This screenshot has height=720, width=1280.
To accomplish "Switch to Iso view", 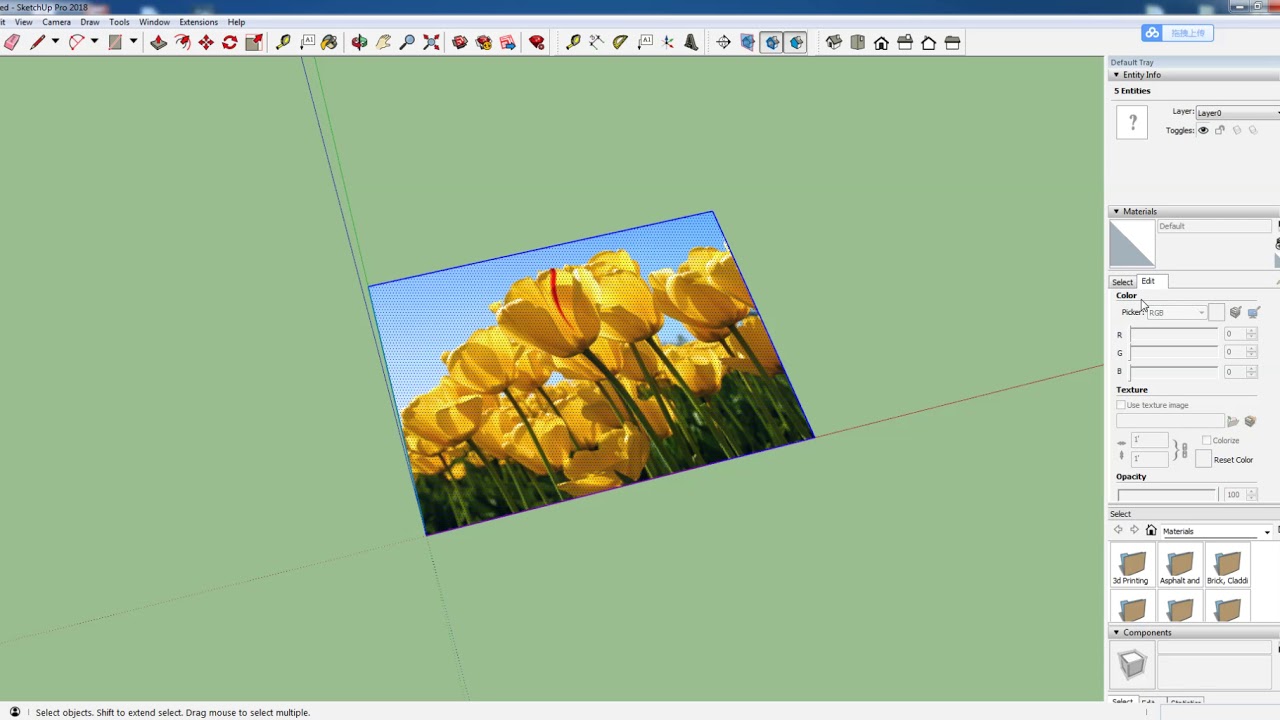I will [x=833, y=42].
